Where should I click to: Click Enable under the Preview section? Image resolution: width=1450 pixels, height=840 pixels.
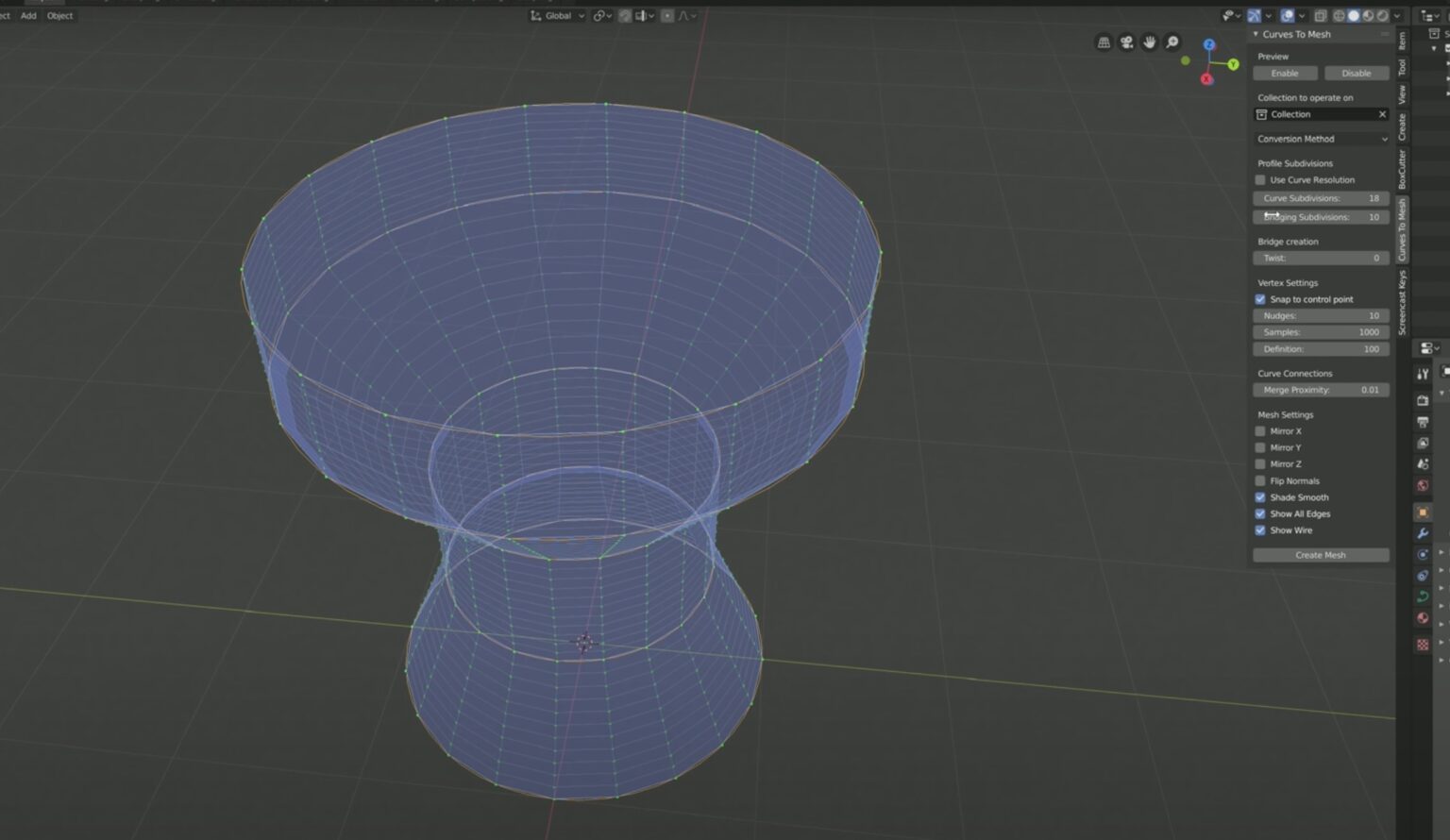point(1285,73)
